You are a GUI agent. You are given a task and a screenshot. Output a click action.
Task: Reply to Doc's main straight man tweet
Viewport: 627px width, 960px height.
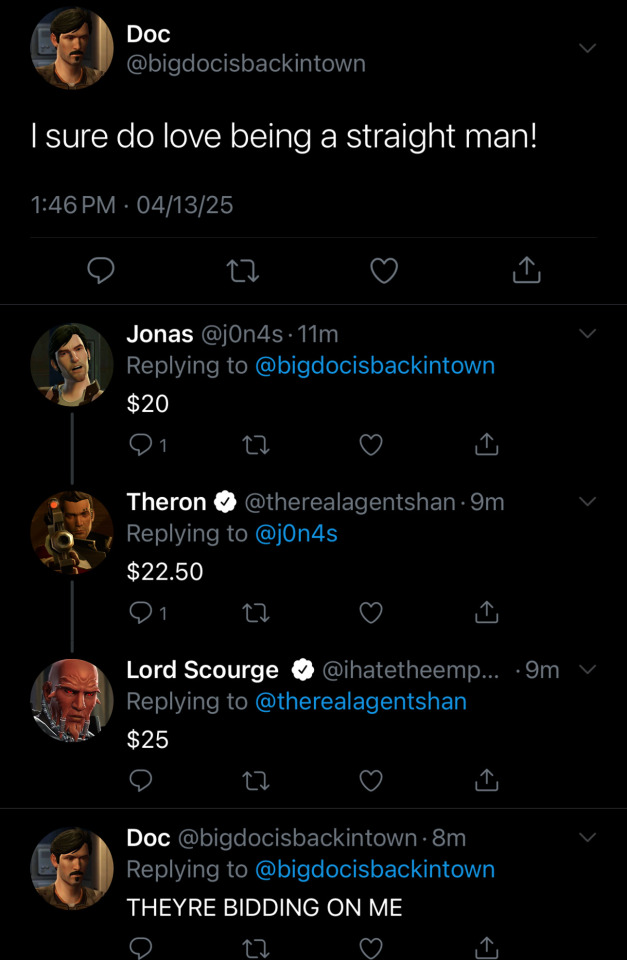101,270
